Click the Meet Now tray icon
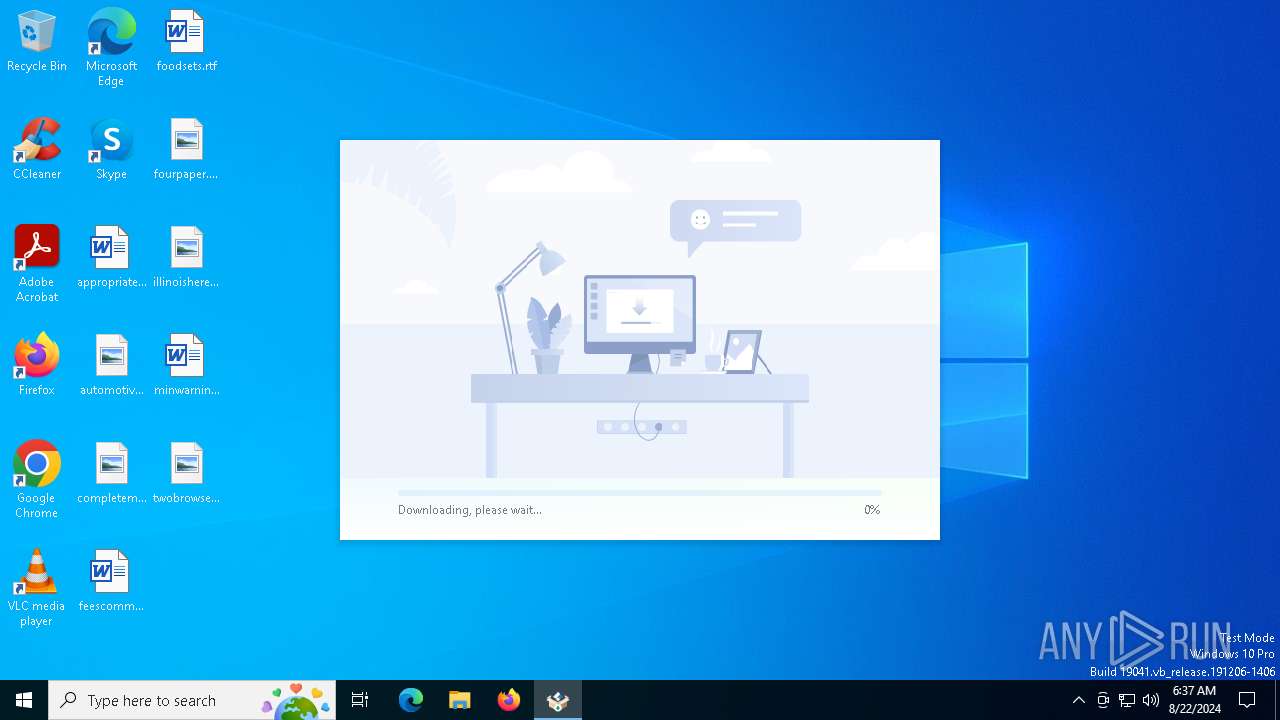Screen dimensions: 1280x720 [1103, 700]
